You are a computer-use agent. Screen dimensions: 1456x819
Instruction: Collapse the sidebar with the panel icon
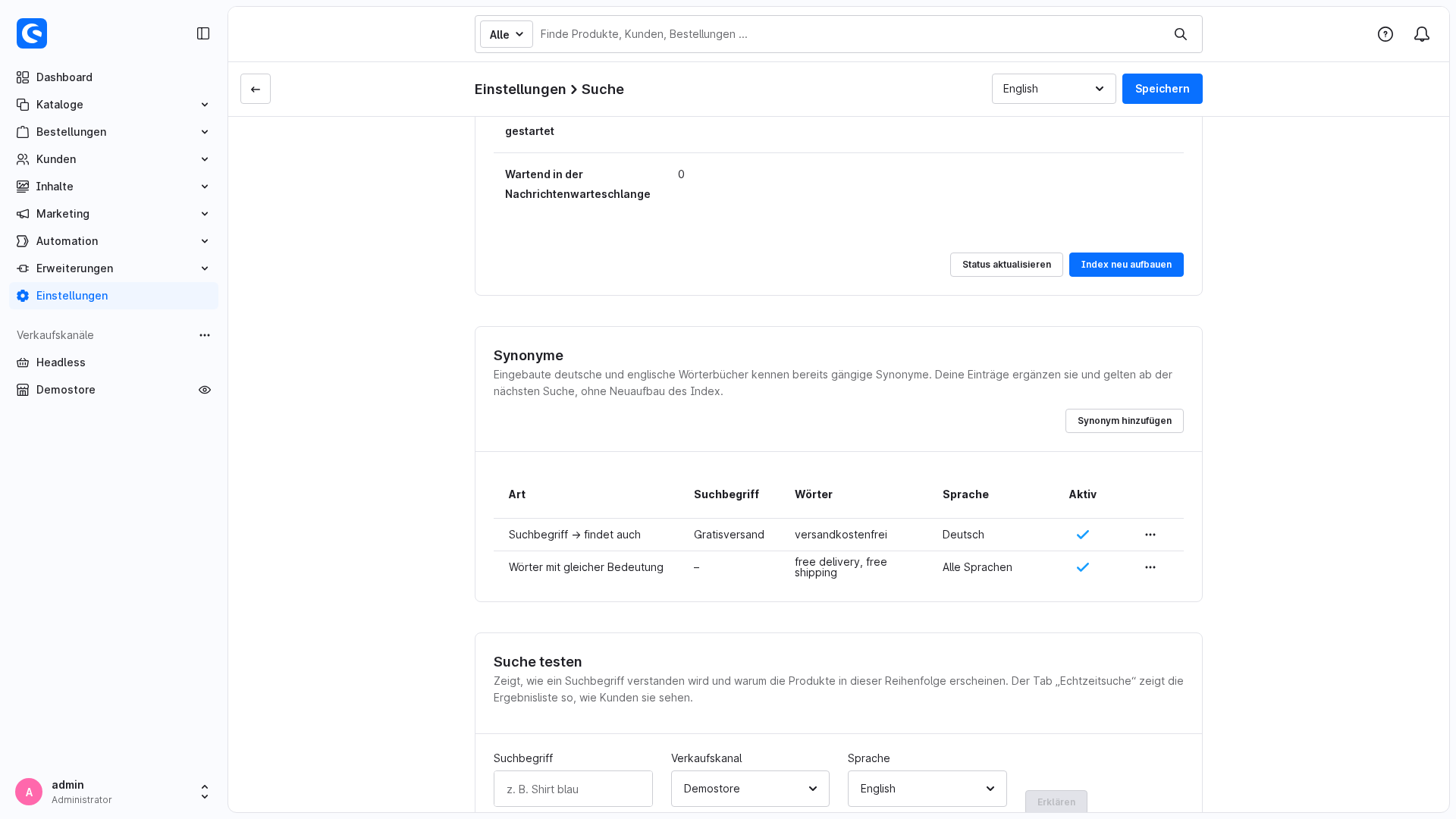[203, 33]
